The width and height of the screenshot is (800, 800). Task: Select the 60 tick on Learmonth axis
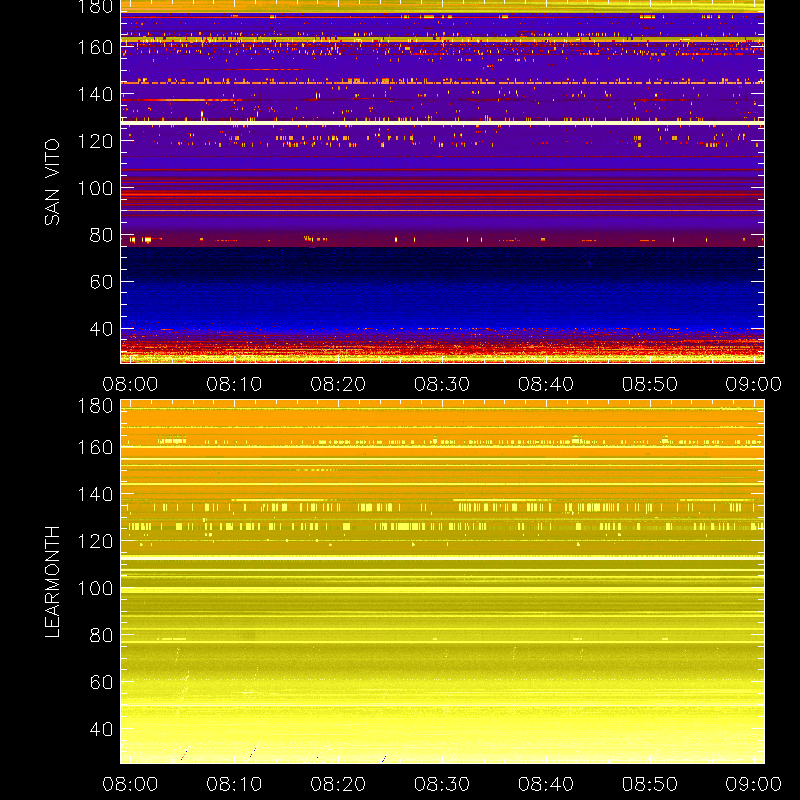coord(101,682)
